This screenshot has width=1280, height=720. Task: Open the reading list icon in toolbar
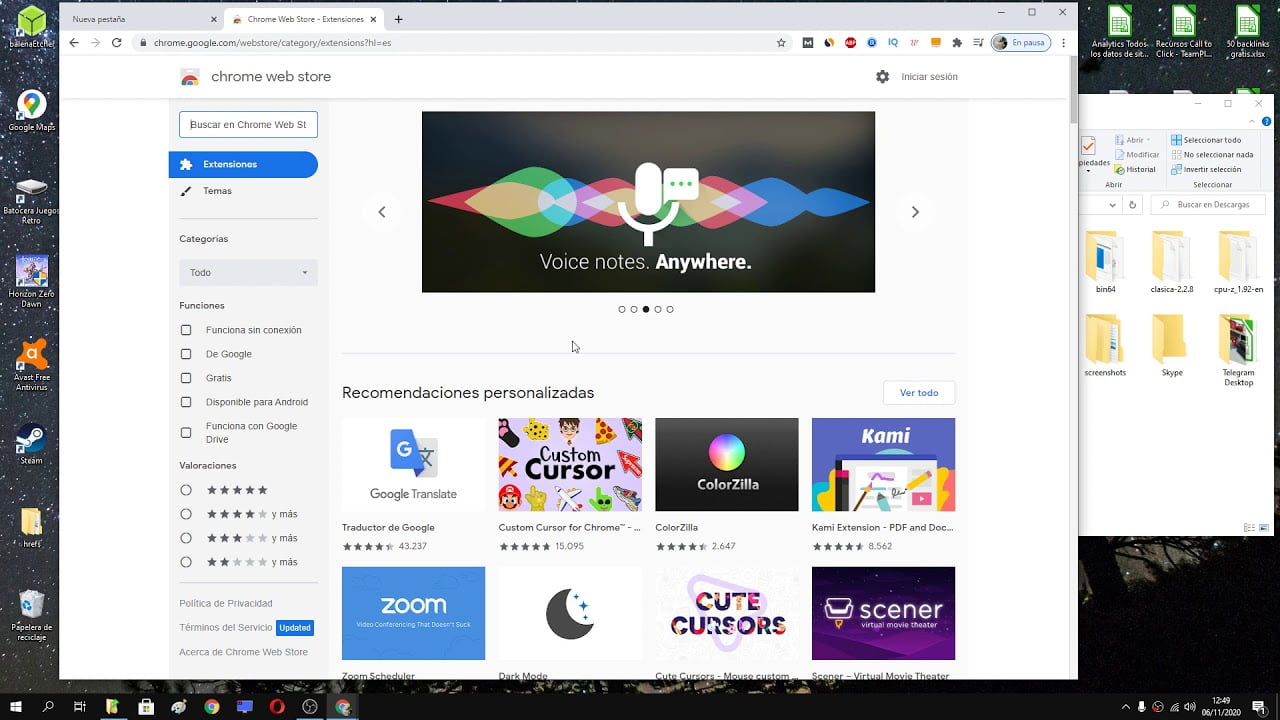click(x=978, y=42)
